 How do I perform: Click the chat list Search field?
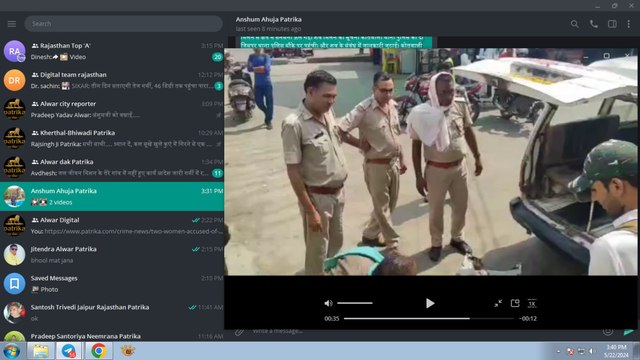click(123, 24)
